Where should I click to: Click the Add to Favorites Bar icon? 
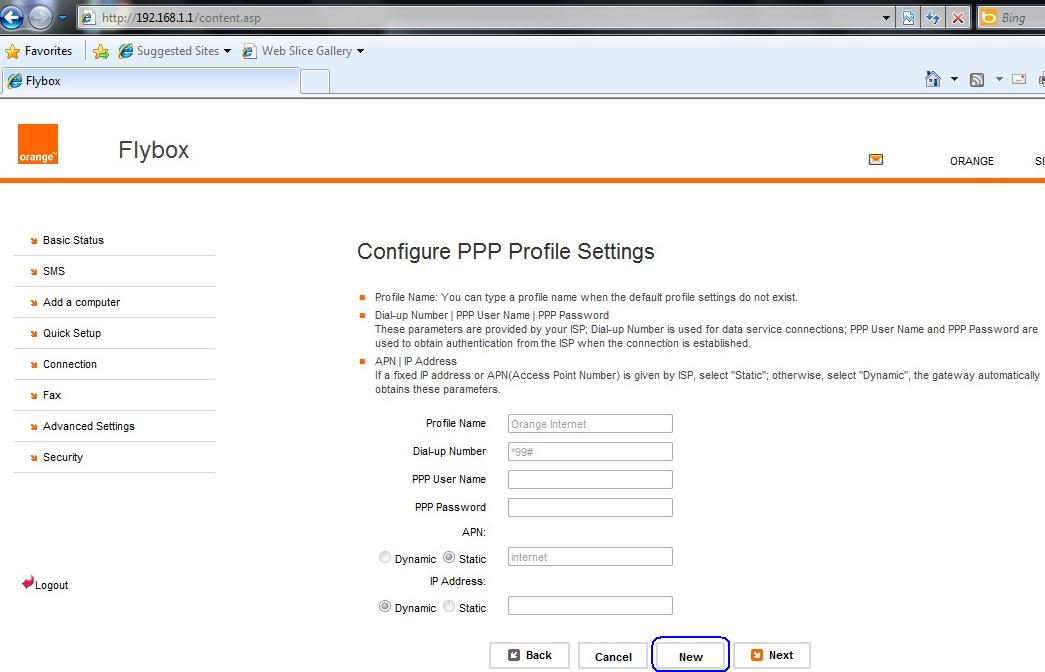101,51
